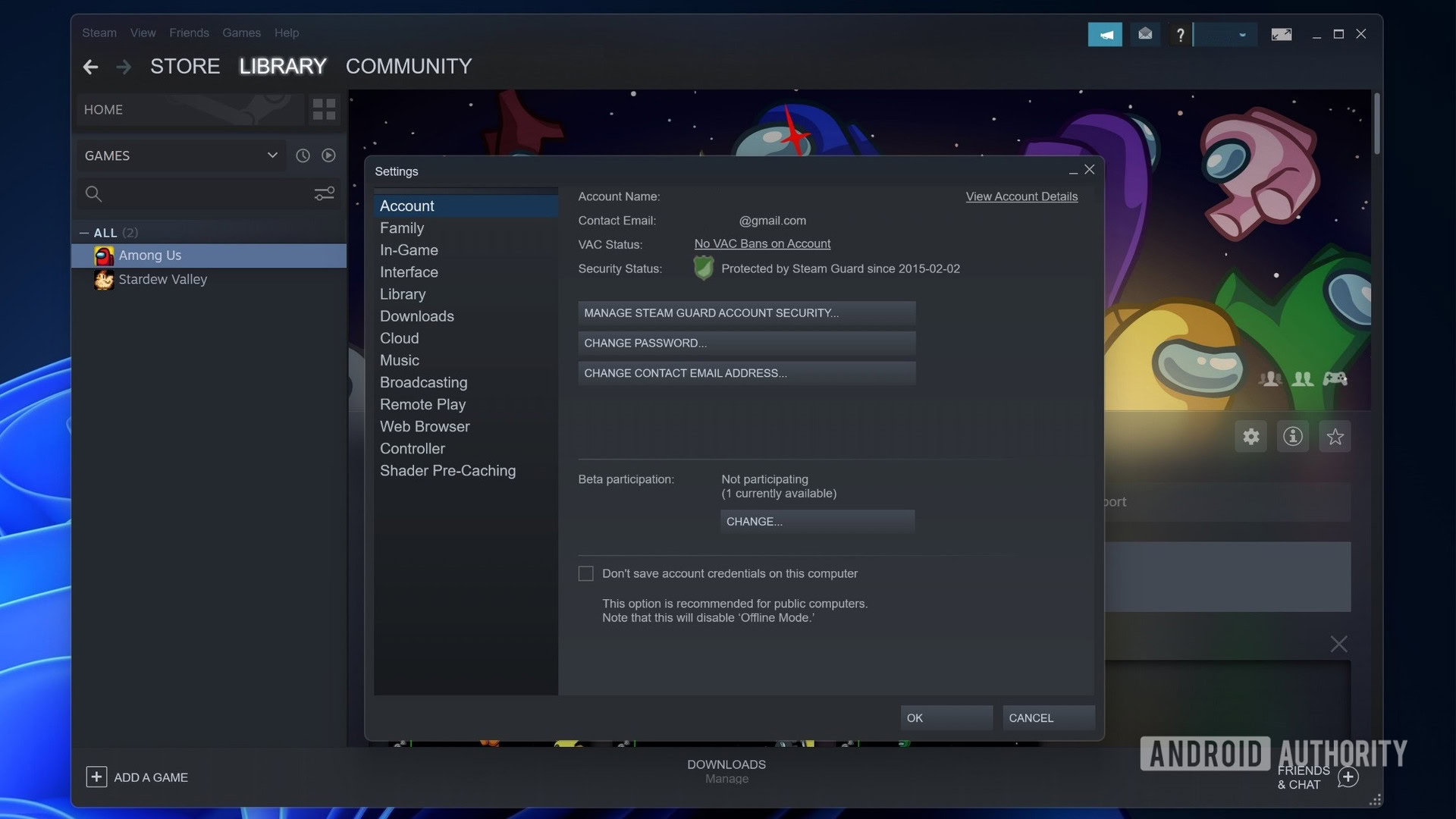Open the chat/messaging envelope icon

(x=1143, y=34)
